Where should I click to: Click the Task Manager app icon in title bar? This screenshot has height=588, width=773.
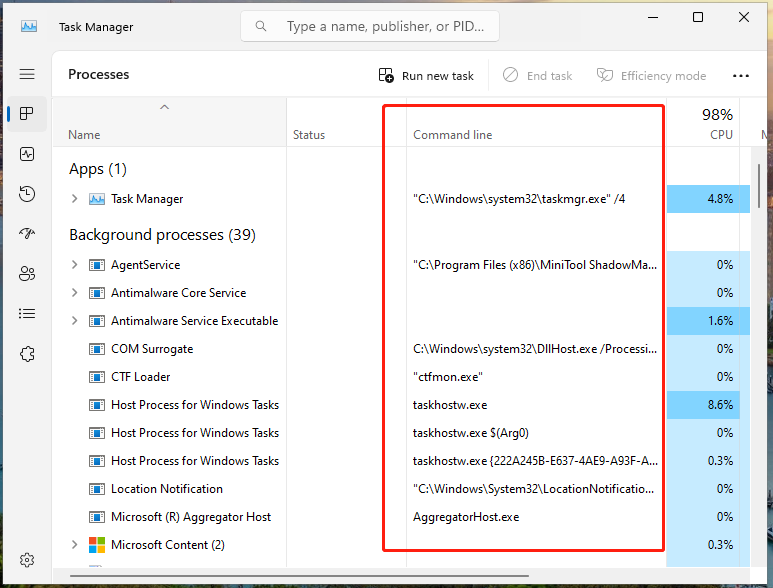coord(29,26)
